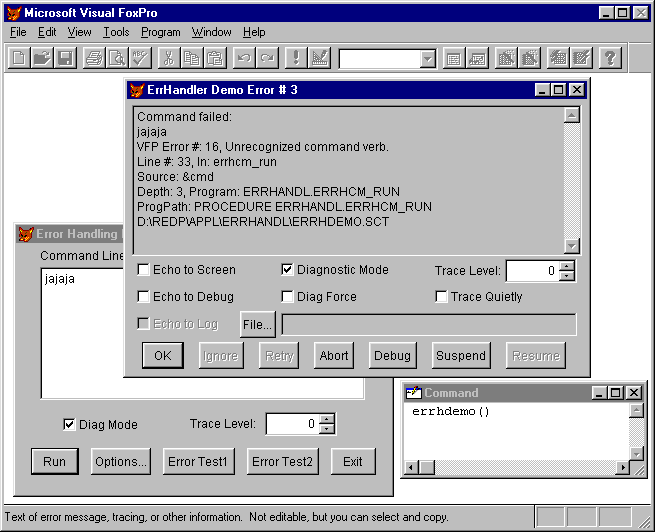Viewport: 655px width, 532px height.
Task: Click the AutoForm Wizard toolbar icon
Action: click(x=558, y=58)
